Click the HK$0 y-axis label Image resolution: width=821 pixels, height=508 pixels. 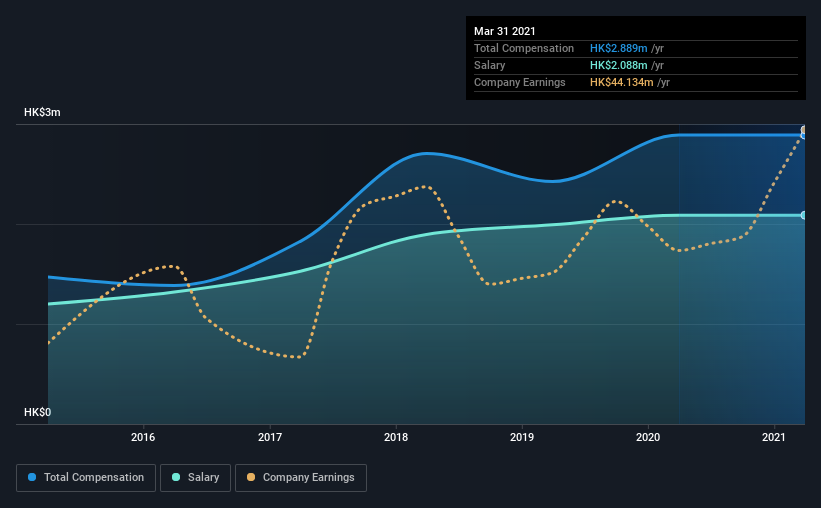[x=37, y=412]
